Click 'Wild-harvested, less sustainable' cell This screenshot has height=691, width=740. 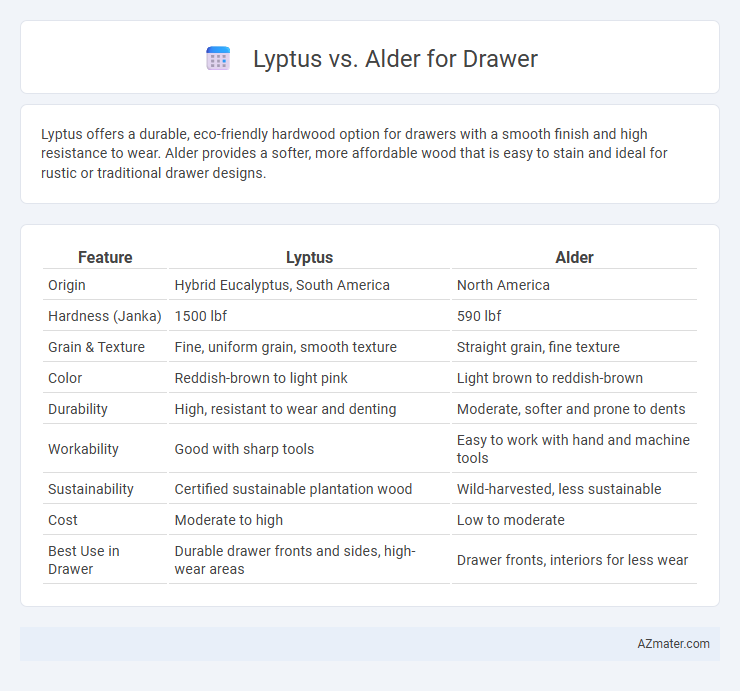coord(559,489)
